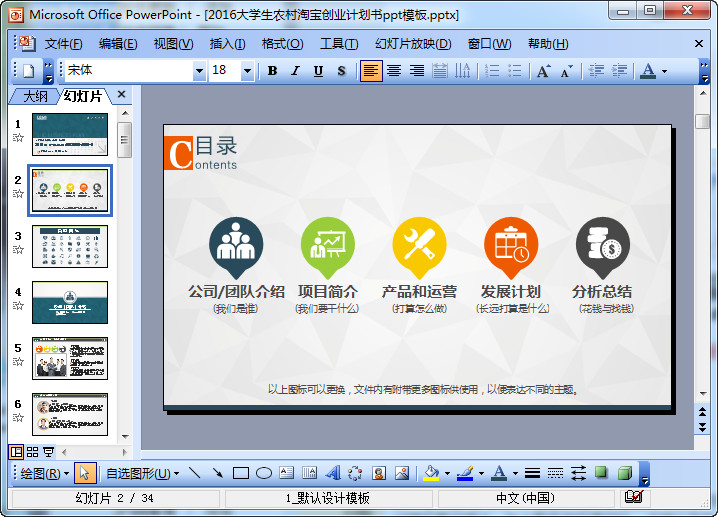
Task: Toggle Align Left paragraph button
Action: tap(371, 71)
